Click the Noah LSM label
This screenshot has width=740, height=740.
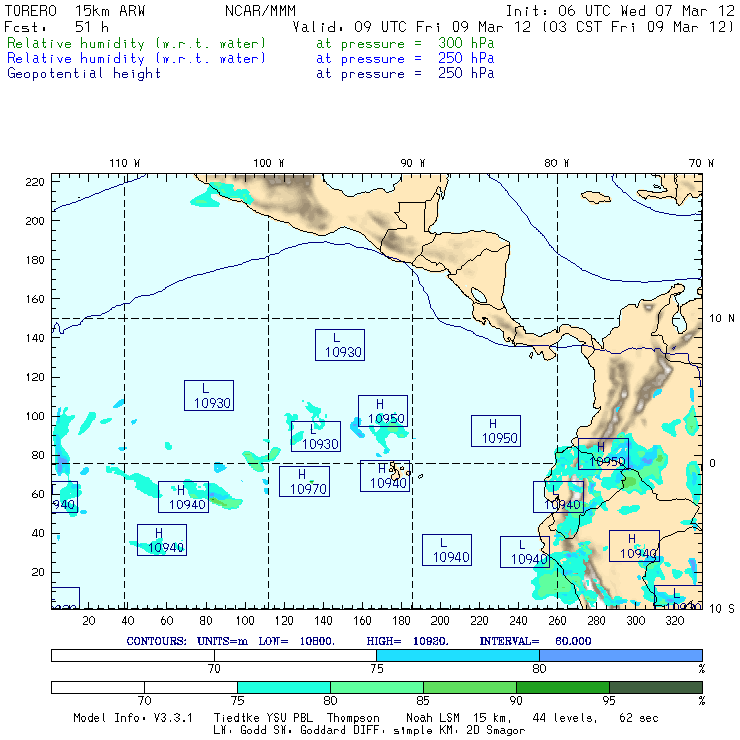pyautogui.click(x=433, y=718)
